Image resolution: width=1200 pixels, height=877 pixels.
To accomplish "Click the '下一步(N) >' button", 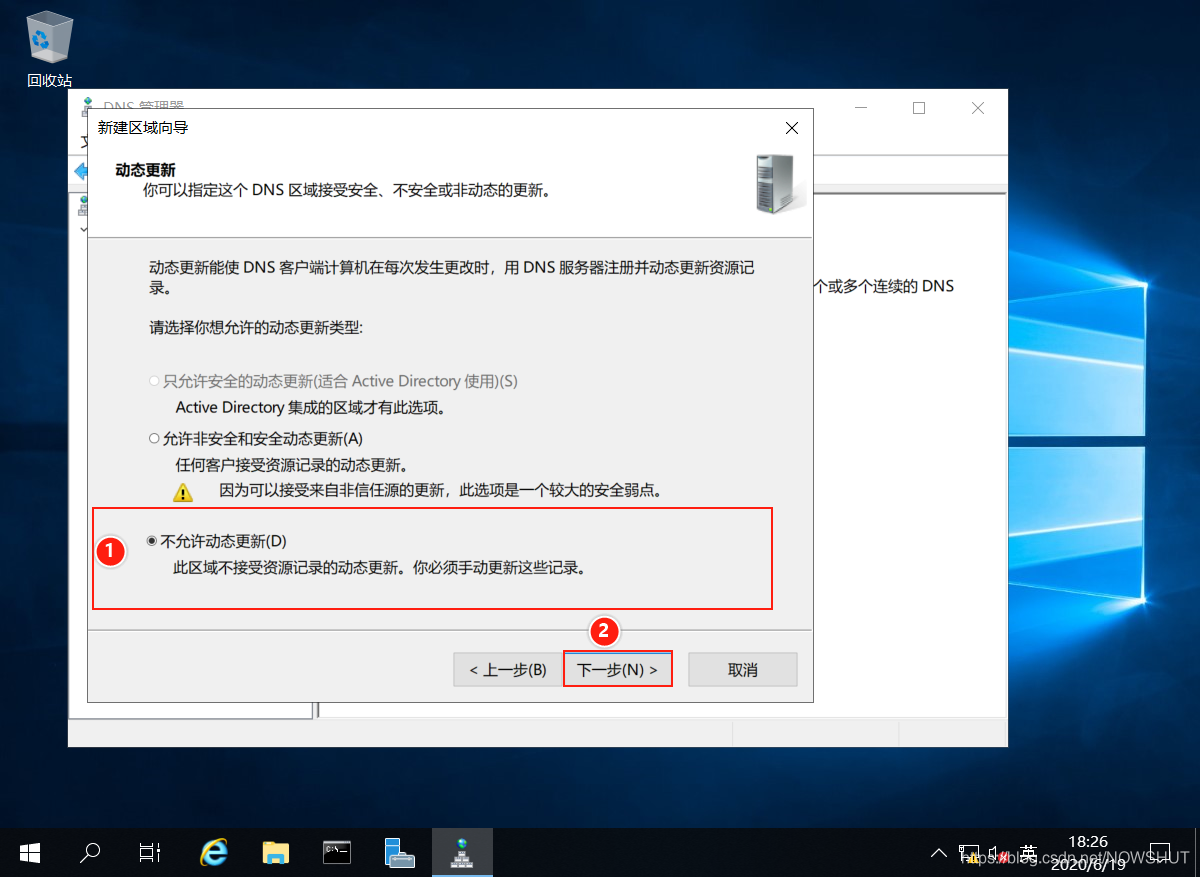I will coord(617,670).
